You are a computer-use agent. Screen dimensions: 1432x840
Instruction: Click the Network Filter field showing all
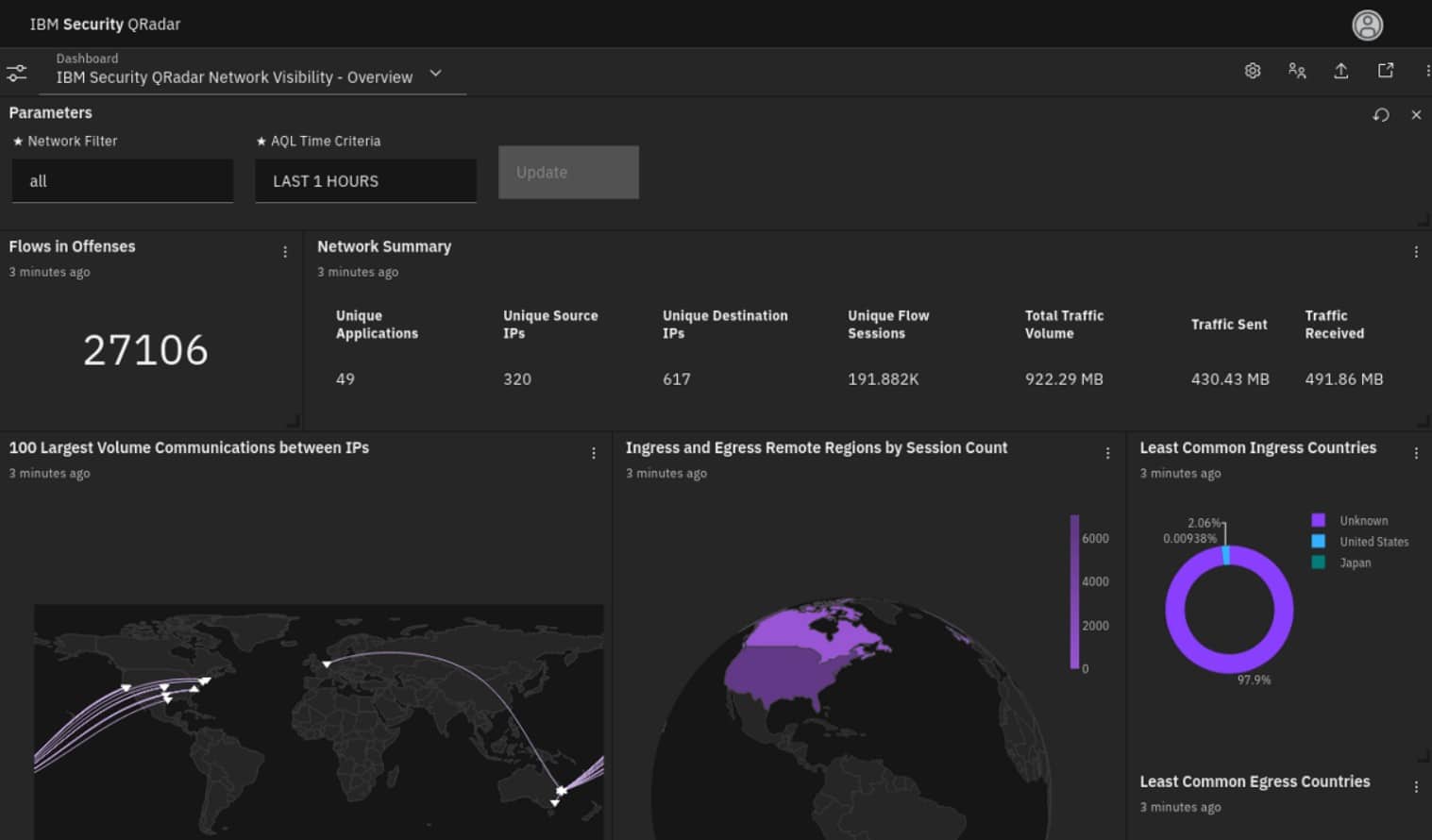[123, 180]
